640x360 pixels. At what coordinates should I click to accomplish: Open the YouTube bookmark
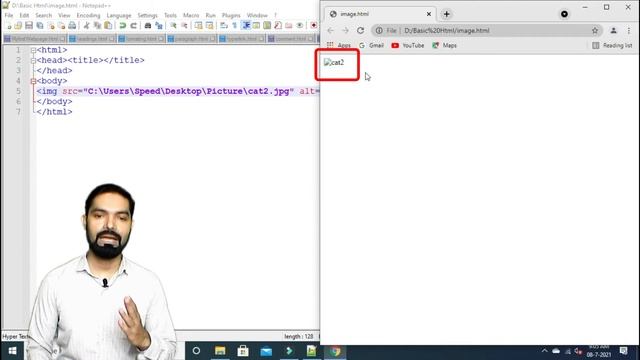tap(408, 45)
